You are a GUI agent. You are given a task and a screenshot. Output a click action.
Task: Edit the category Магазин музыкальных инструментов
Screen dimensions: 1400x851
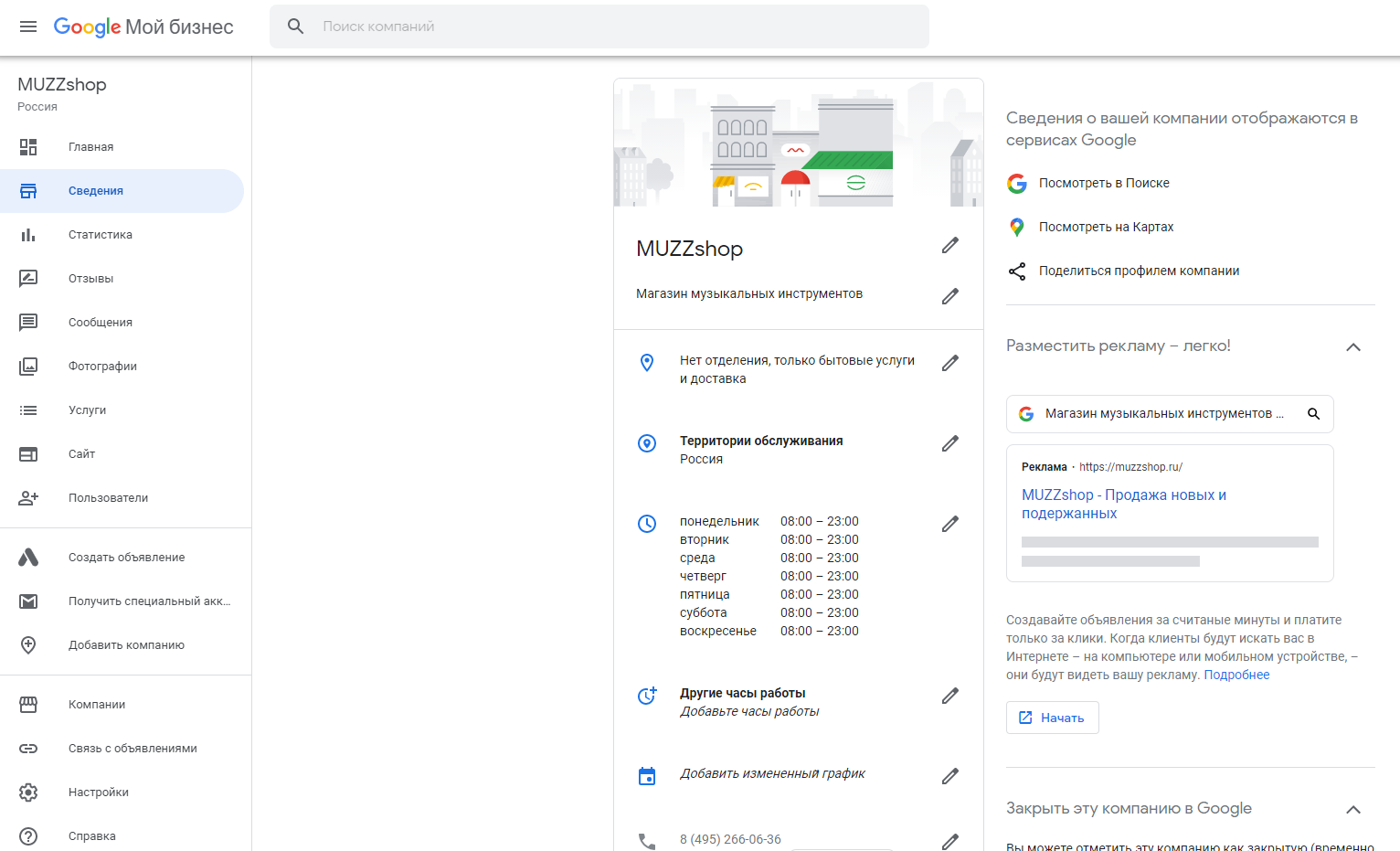pyautogui.click(x=950, y=296)
